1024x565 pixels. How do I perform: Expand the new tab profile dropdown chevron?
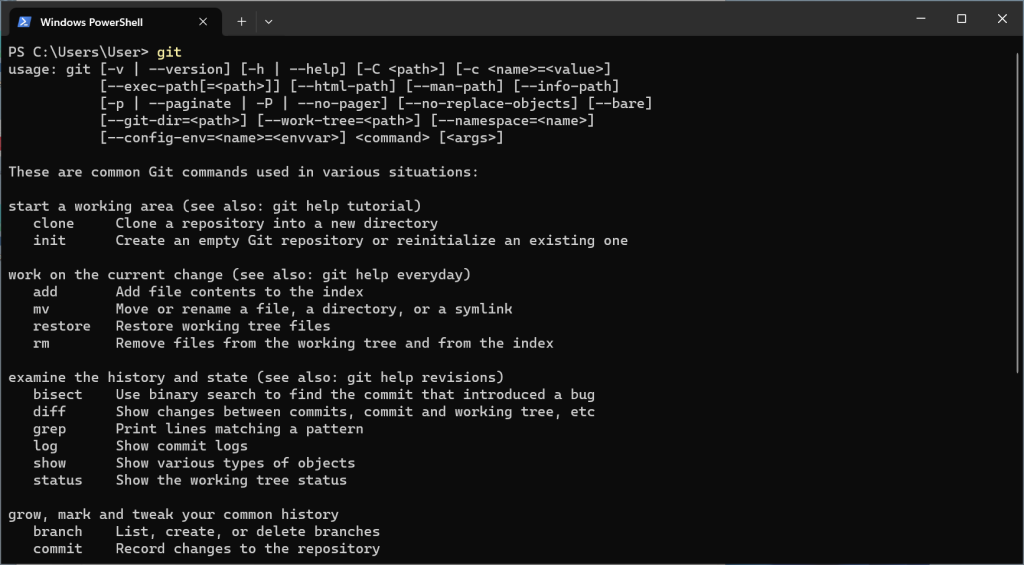coord(268,21)
